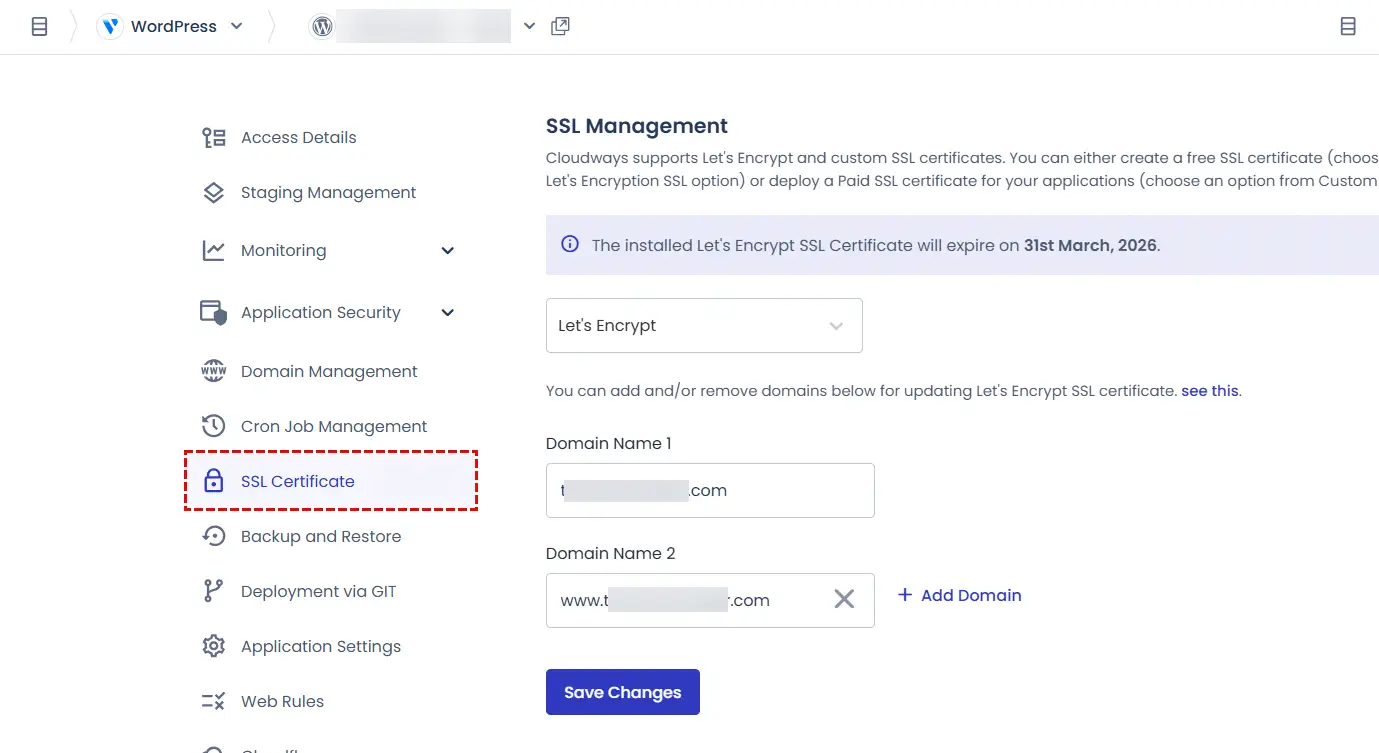This screenshot has width=1379, height=753.
Task: Click the Application Settings gear icon
Action: (214, 646)
